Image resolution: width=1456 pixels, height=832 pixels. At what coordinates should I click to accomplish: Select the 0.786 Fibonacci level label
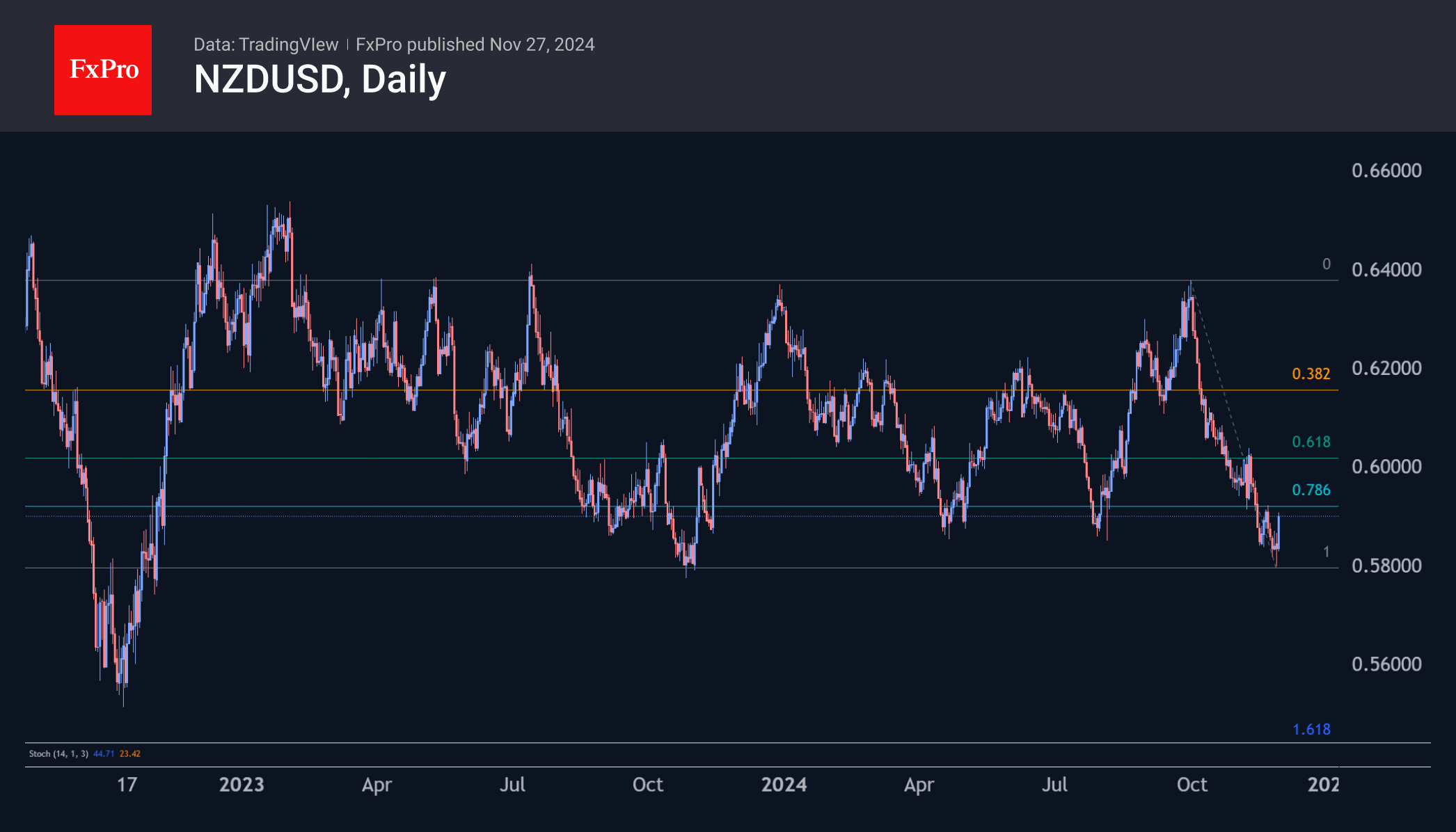tap(1311, 490)
